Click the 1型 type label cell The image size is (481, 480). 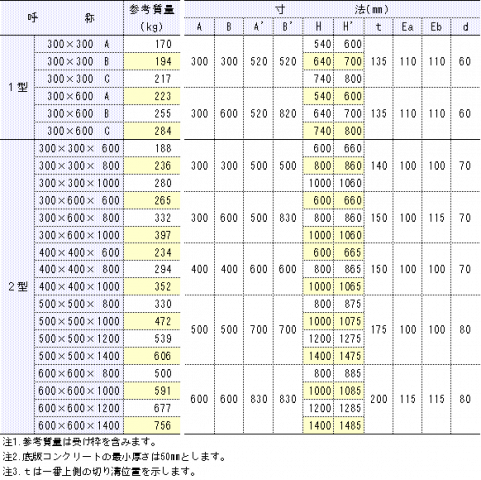(x=17, y=87)
